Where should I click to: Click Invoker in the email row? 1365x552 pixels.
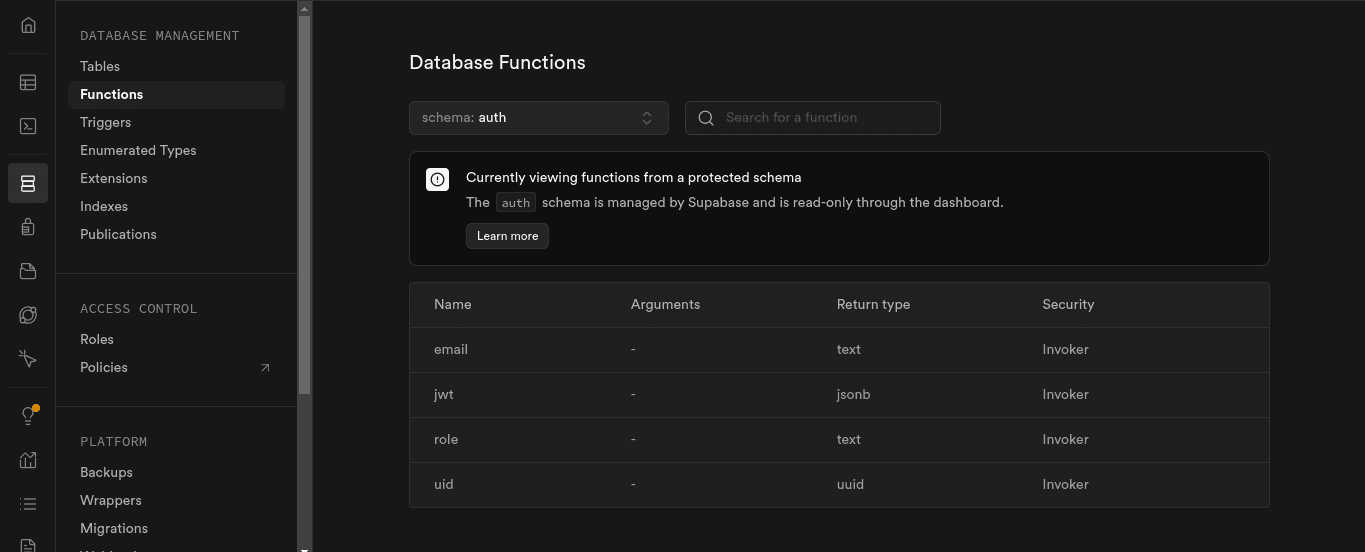[1066, 350]
